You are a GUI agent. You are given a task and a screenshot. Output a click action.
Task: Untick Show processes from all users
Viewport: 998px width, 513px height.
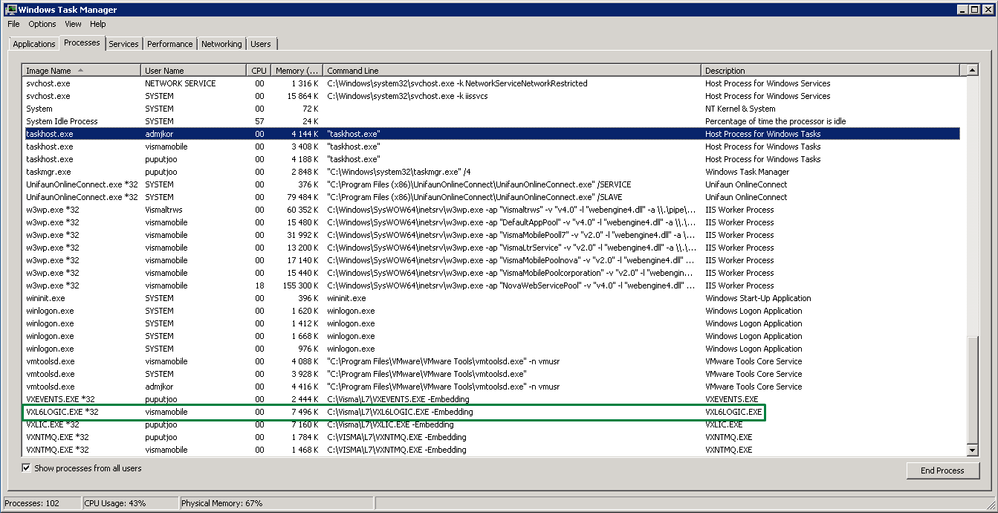pos(26,468)
